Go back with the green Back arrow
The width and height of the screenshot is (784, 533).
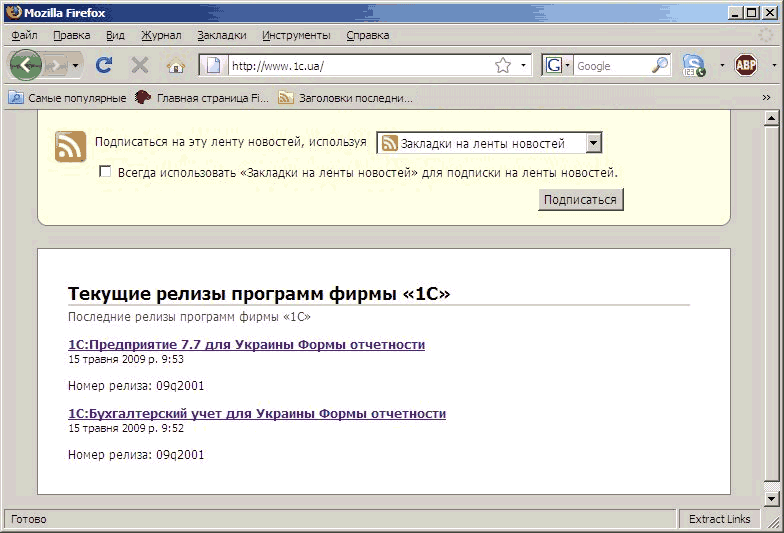(x=25, y=65)
